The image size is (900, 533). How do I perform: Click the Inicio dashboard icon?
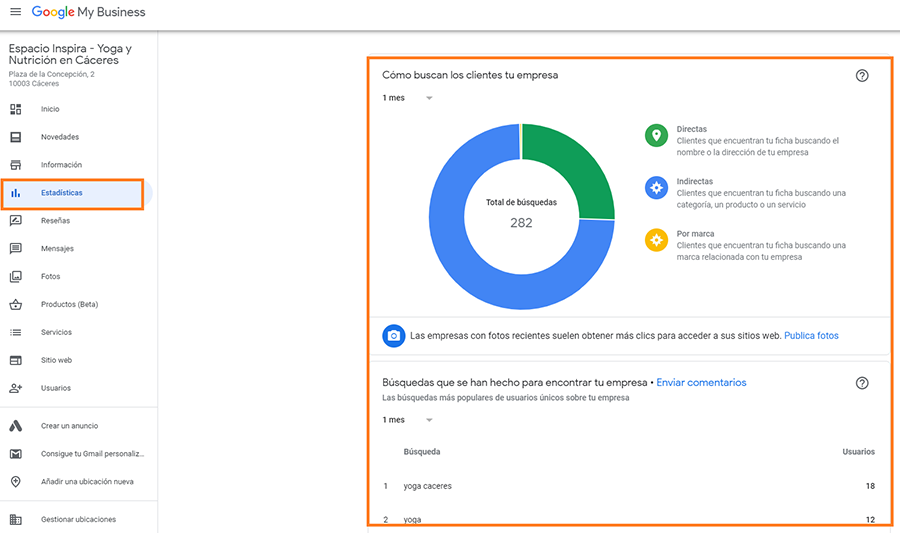(16, 109)
